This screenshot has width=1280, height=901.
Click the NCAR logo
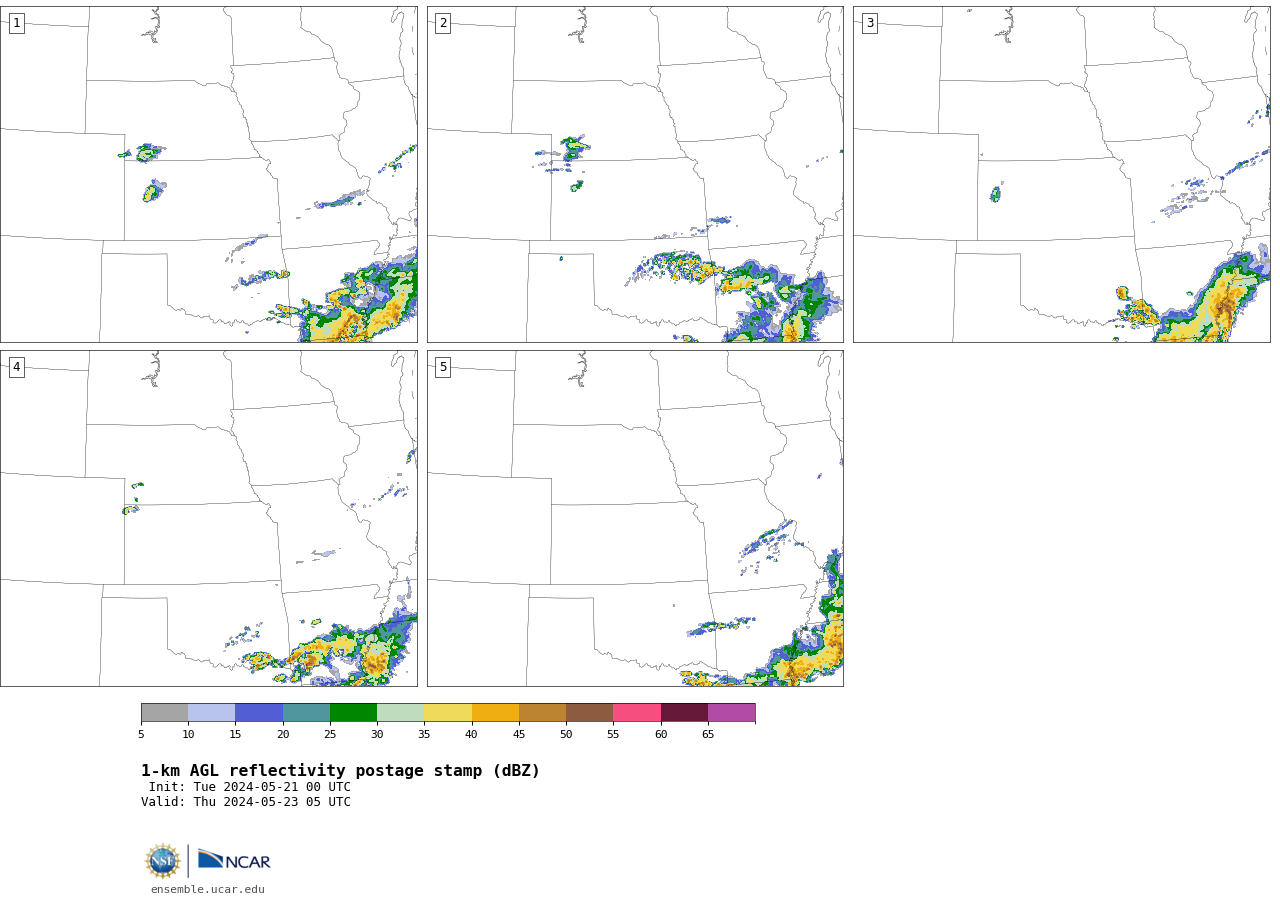[234, 860]
